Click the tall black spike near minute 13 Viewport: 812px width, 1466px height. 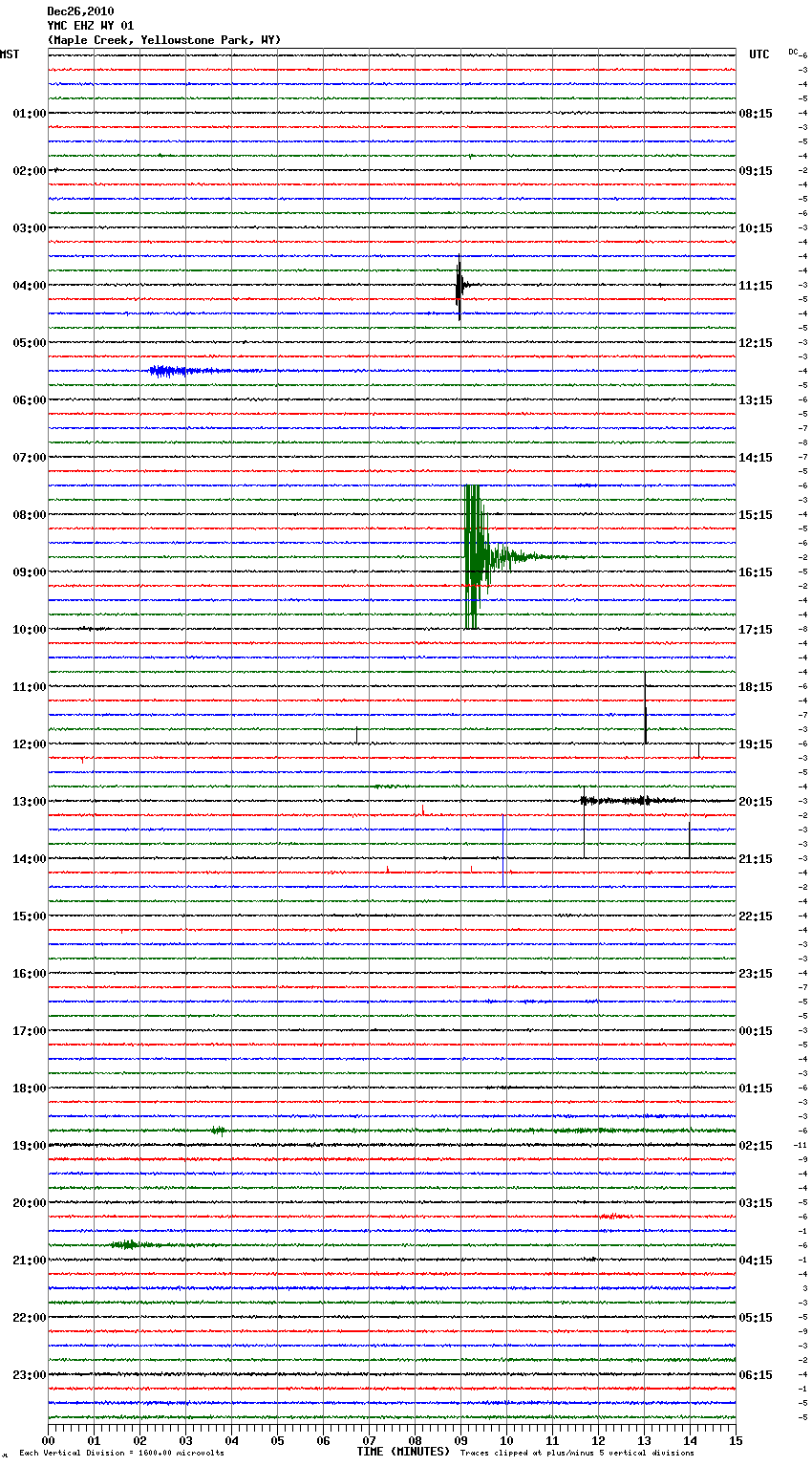646,708
